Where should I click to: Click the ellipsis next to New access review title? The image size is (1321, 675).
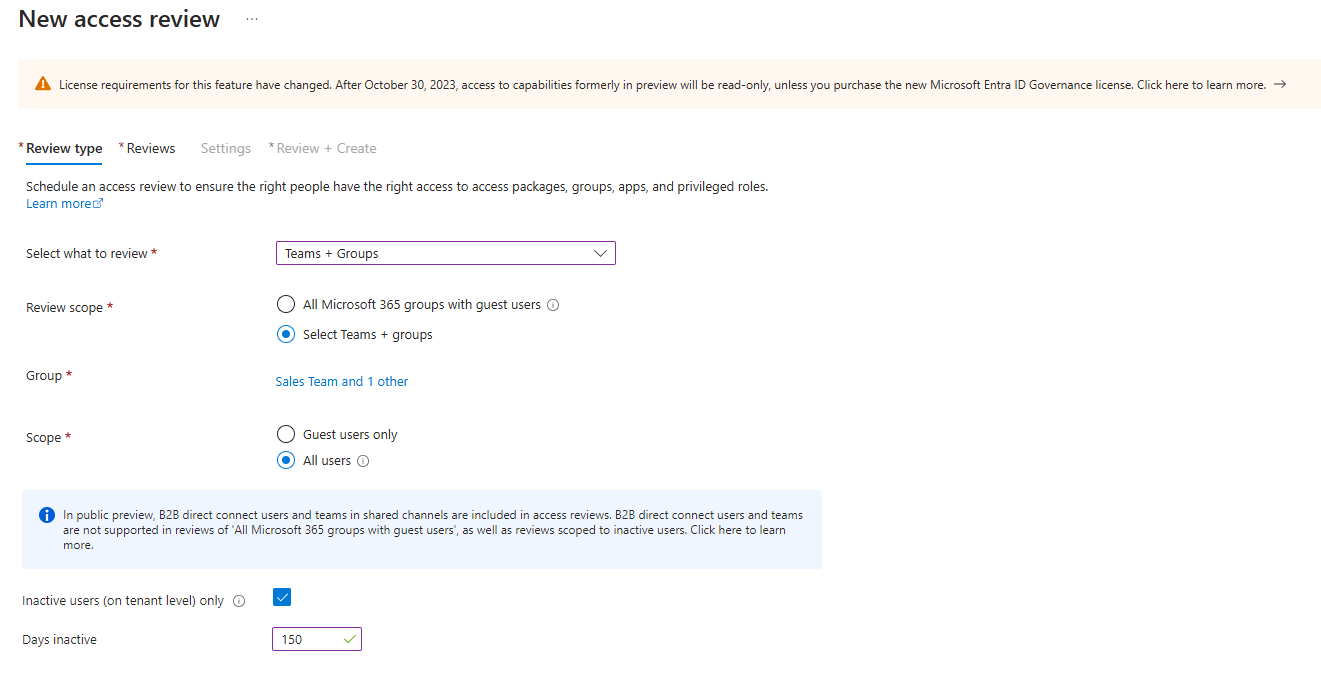[251, 18]
